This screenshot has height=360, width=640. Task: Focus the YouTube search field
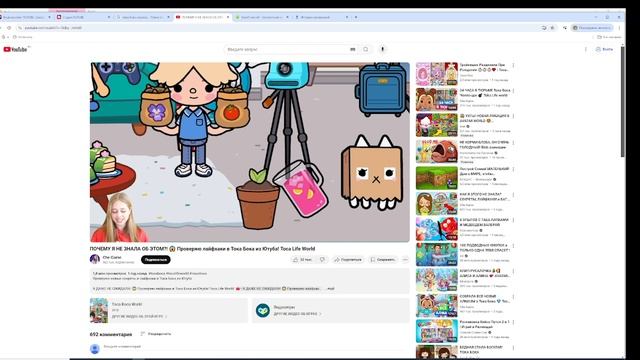[x=288, y=49]
